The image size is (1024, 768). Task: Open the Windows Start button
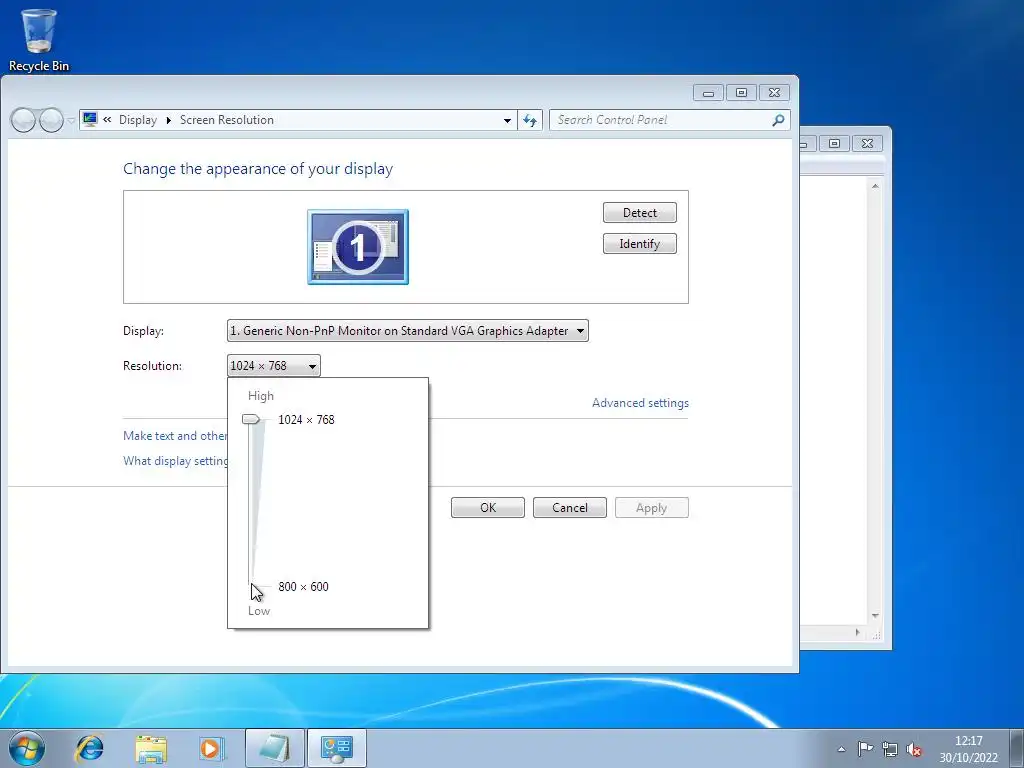(x=26, y=748)
